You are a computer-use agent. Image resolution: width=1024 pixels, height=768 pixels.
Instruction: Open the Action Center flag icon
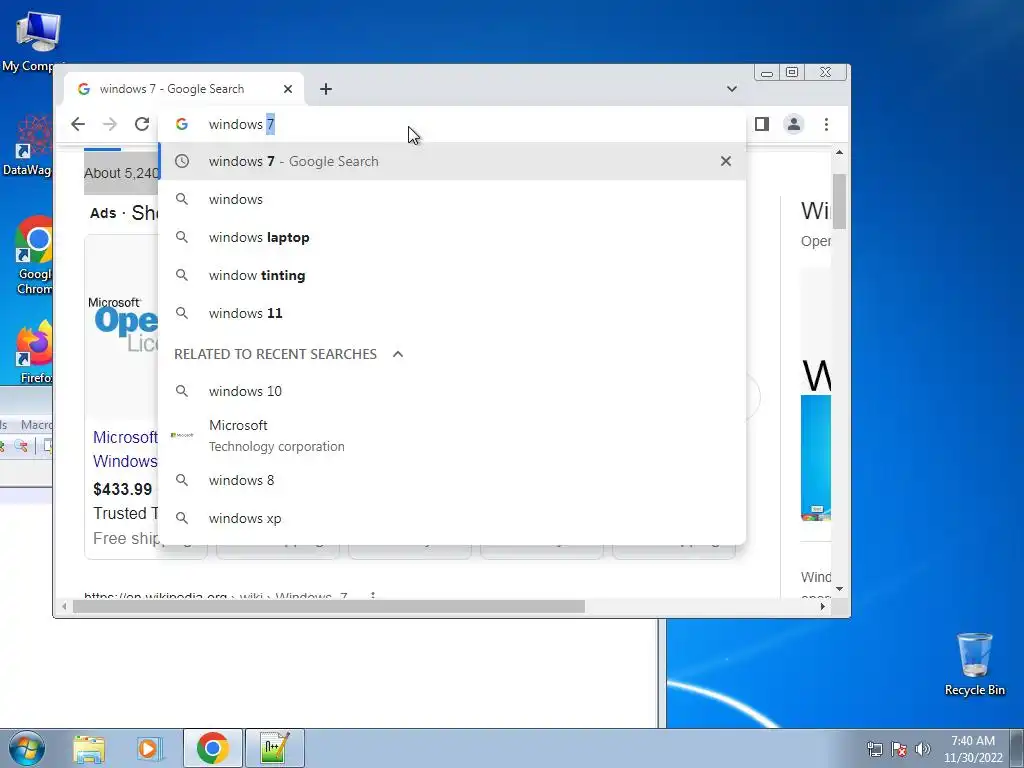899,749
